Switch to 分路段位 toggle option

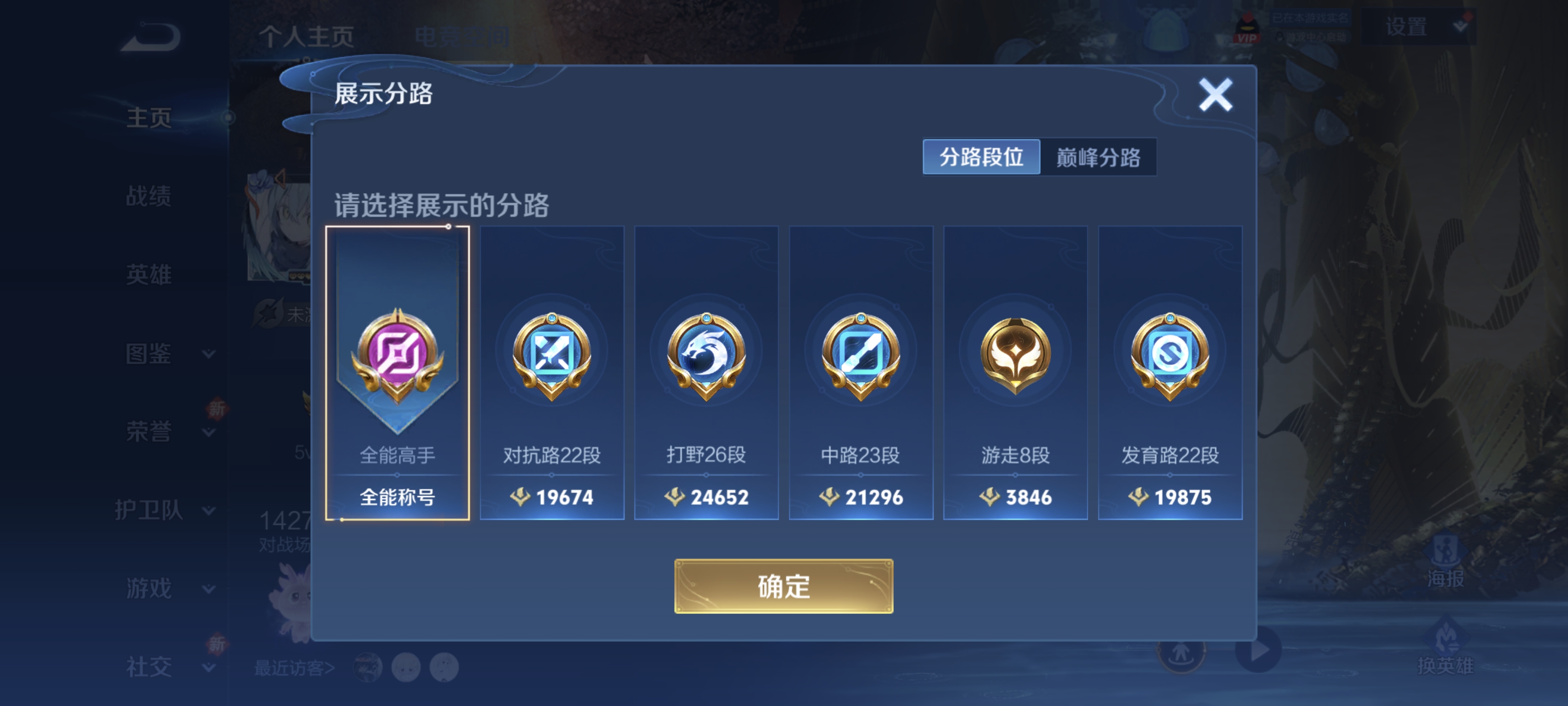point(981,157)
